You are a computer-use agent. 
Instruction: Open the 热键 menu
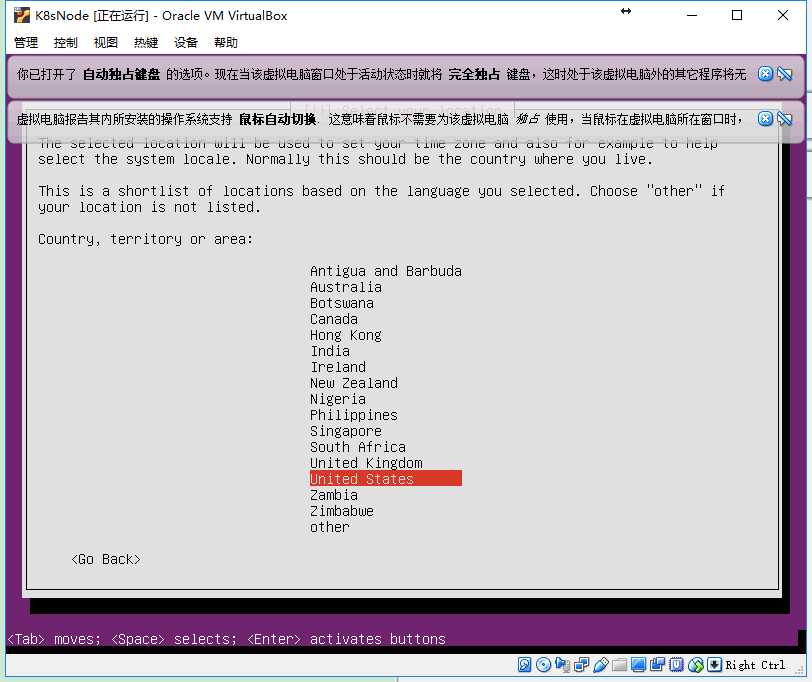tap(146, 42)
